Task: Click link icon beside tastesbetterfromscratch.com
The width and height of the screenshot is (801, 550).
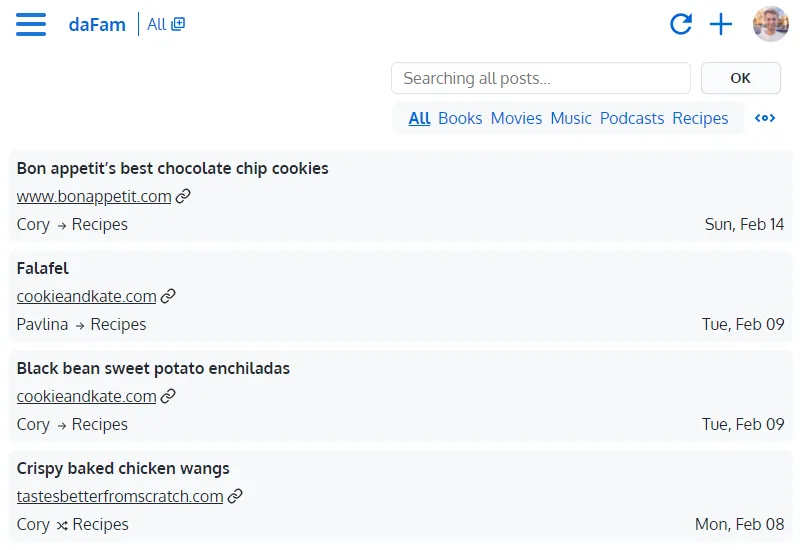Action: [x=235, y=496]
